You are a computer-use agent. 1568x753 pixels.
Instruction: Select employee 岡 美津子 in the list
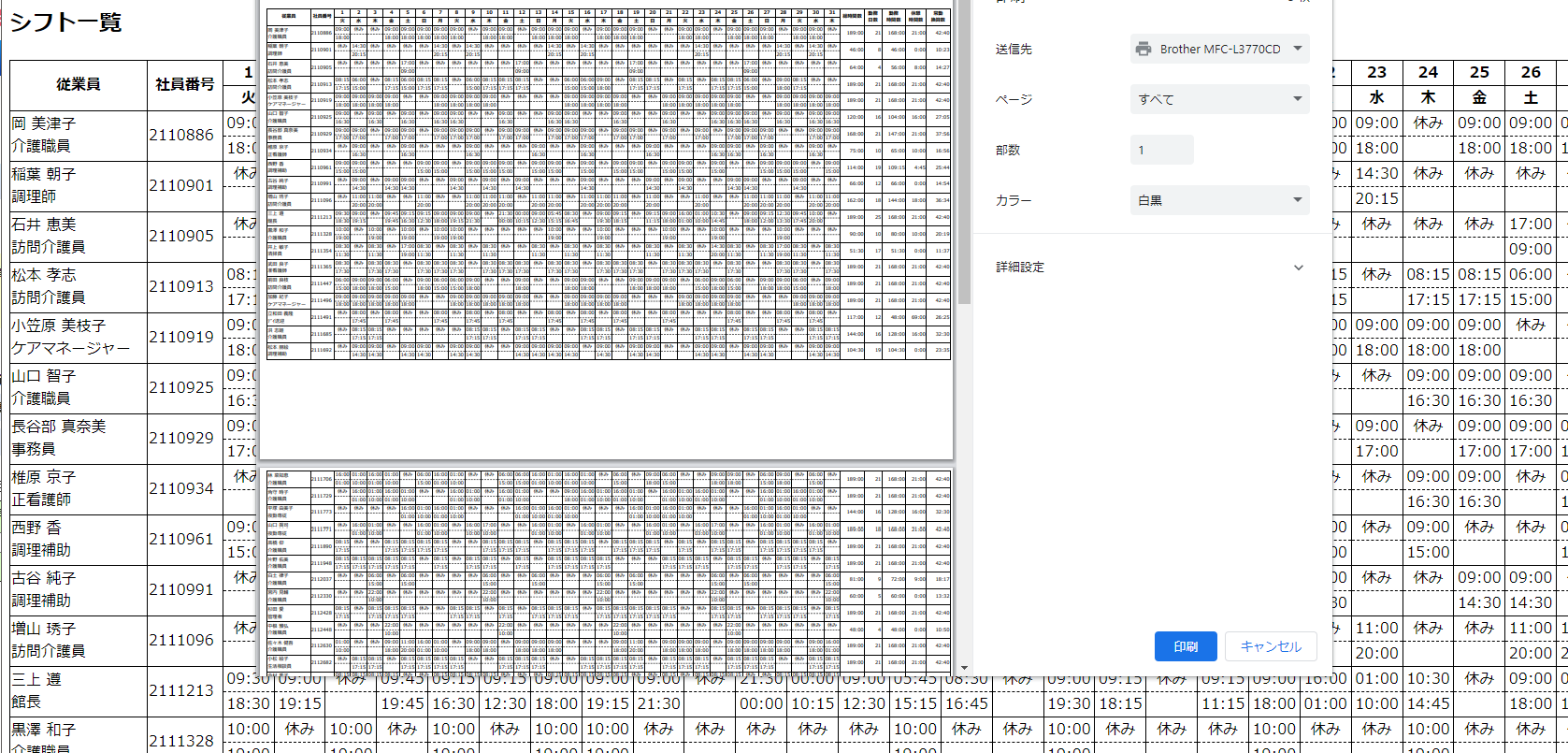click(44, 123)
